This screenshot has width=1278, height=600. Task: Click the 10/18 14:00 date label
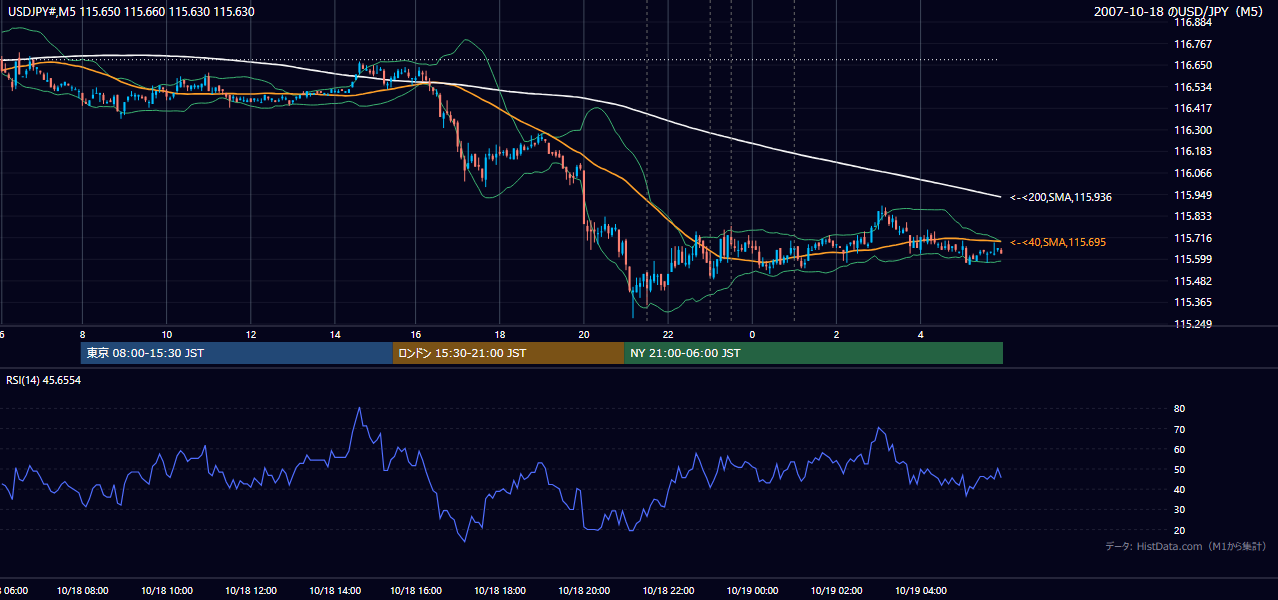click(x=334, y=591)
